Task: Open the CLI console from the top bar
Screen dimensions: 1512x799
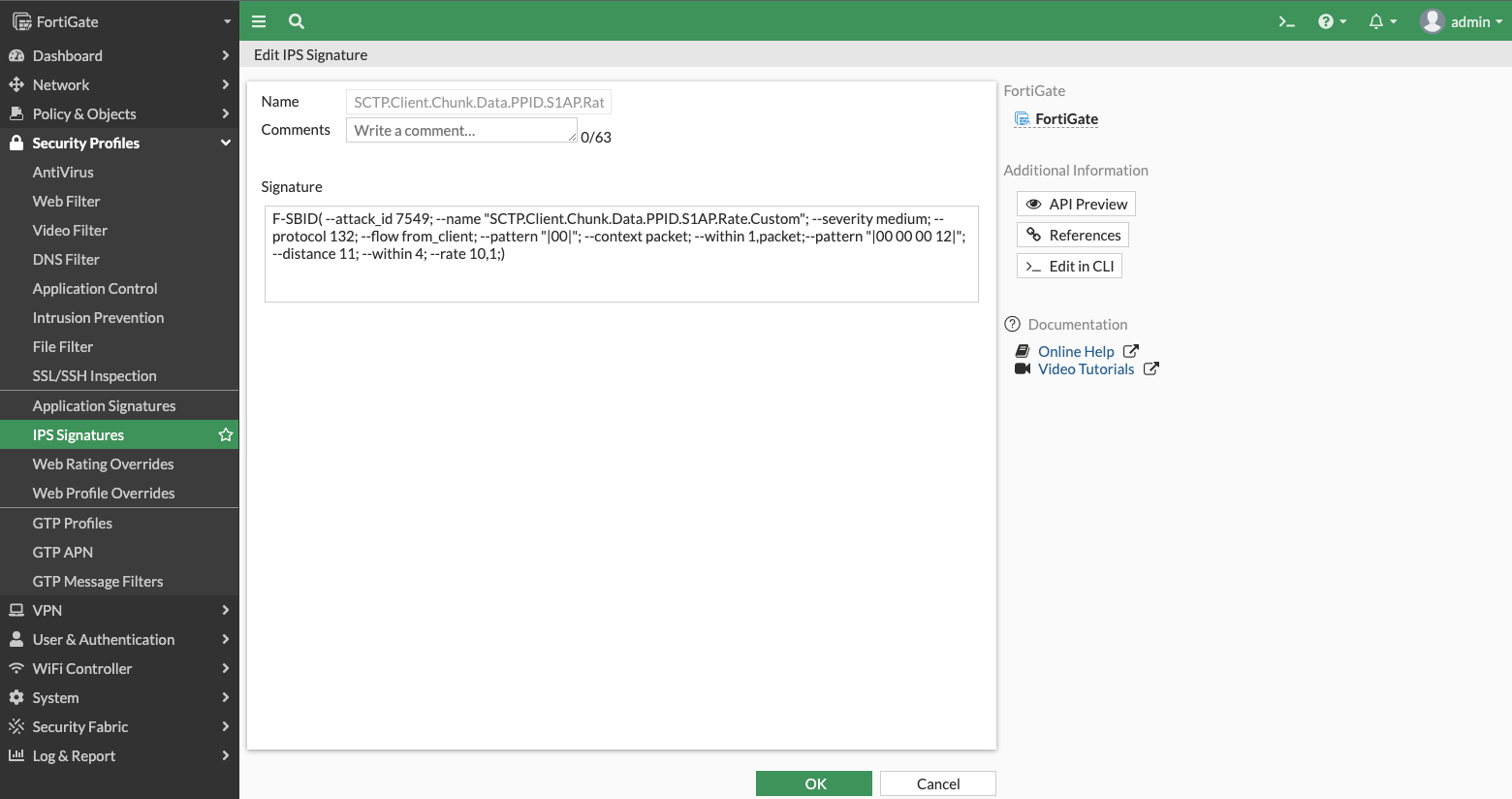Action: pos(1286,20)
